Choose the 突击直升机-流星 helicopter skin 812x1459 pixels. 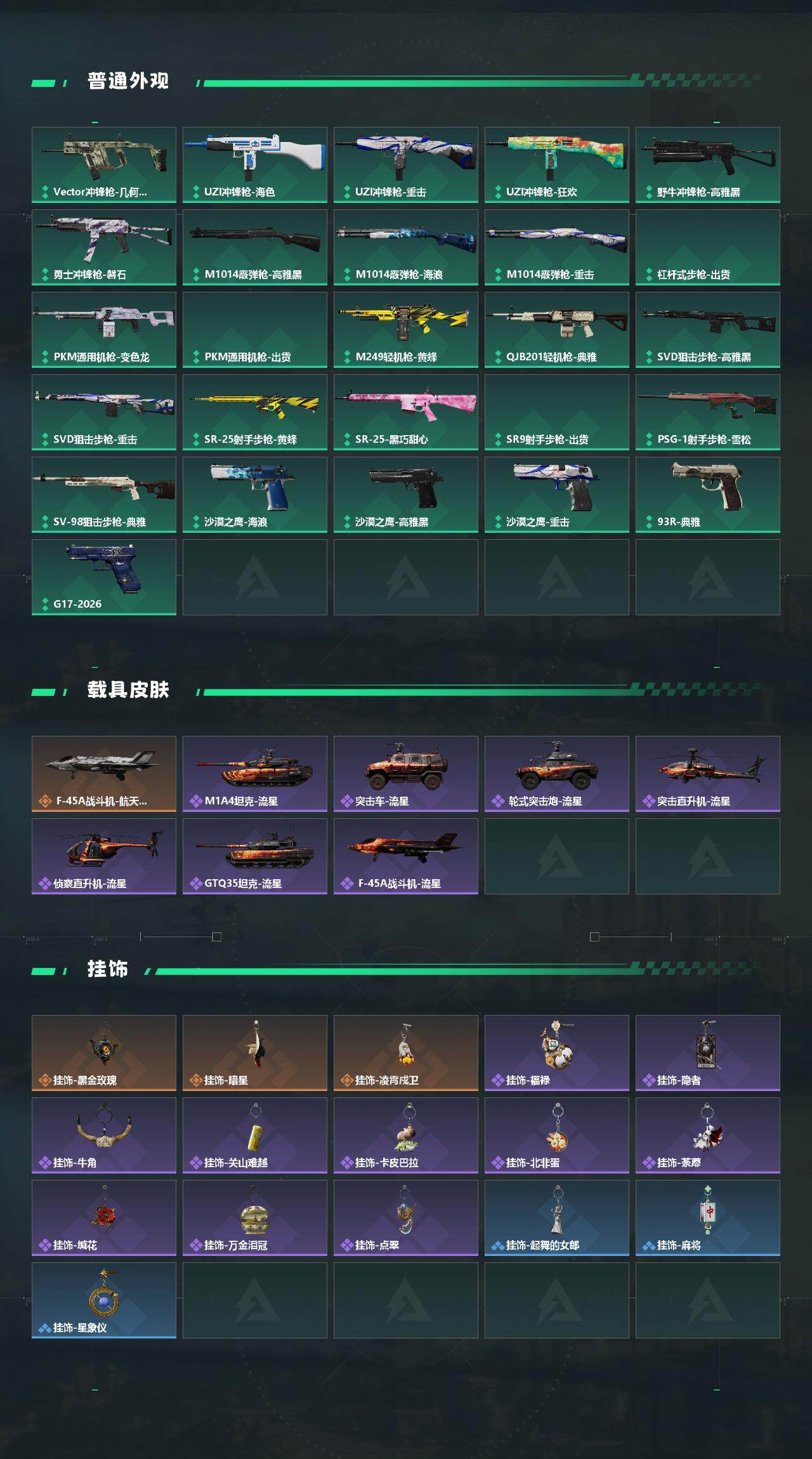tap(708, 774)
